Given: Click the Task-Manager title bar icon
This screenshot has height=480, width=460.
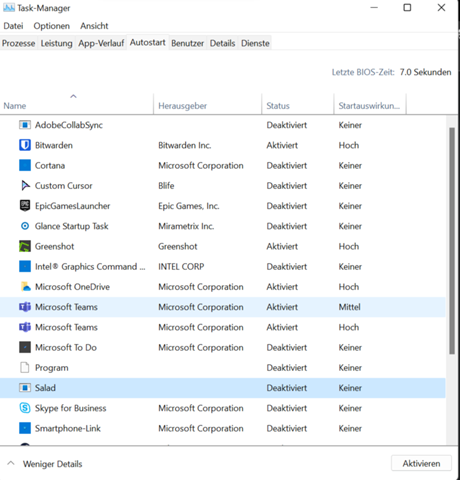Looking at the screenshot, I should click(9, 8).
